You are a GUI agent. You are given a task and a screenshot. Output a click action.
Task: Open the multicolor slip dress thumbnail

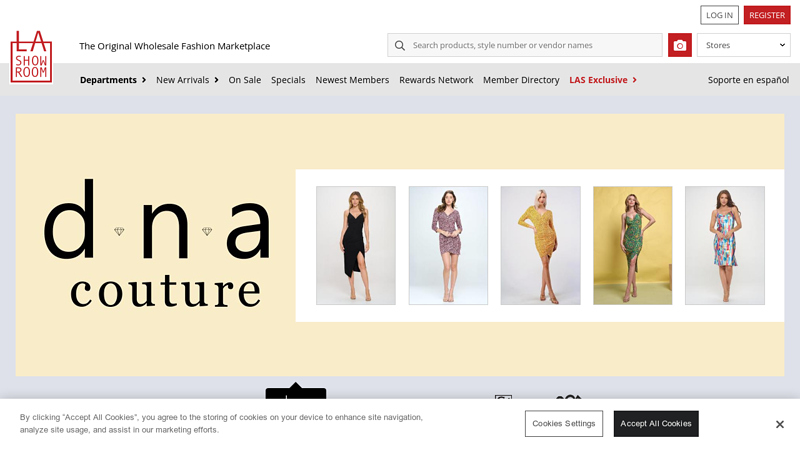pyautogui.click(x=724, y=245)
